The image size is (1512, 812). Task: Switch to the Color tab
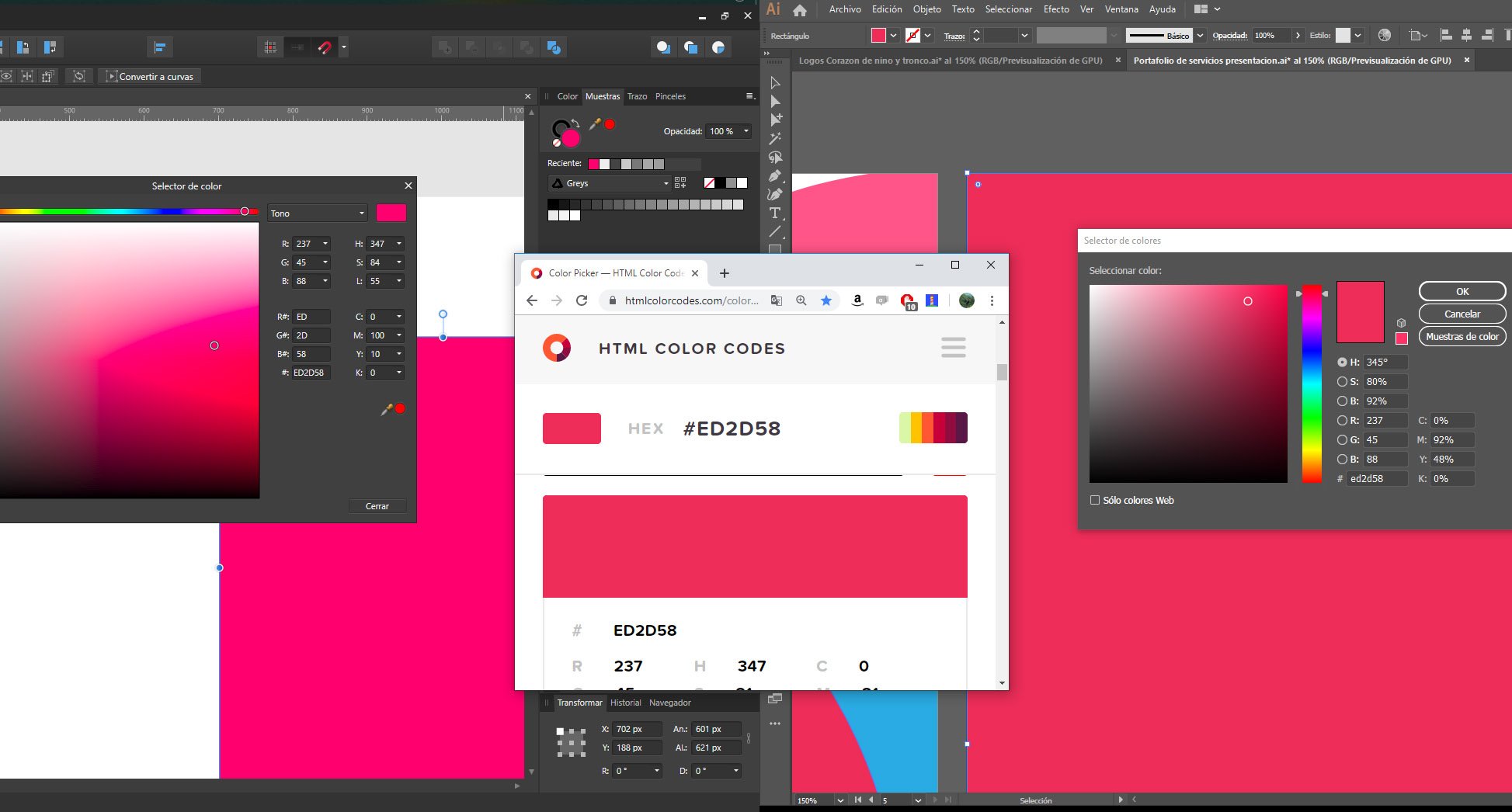tap(568, 96)
